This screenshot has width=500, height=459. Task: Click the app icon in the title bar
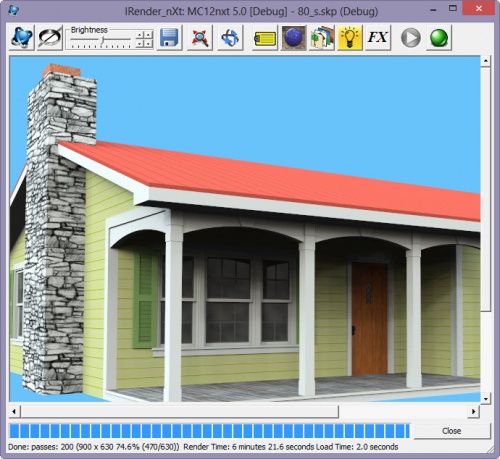click(13, 11)
